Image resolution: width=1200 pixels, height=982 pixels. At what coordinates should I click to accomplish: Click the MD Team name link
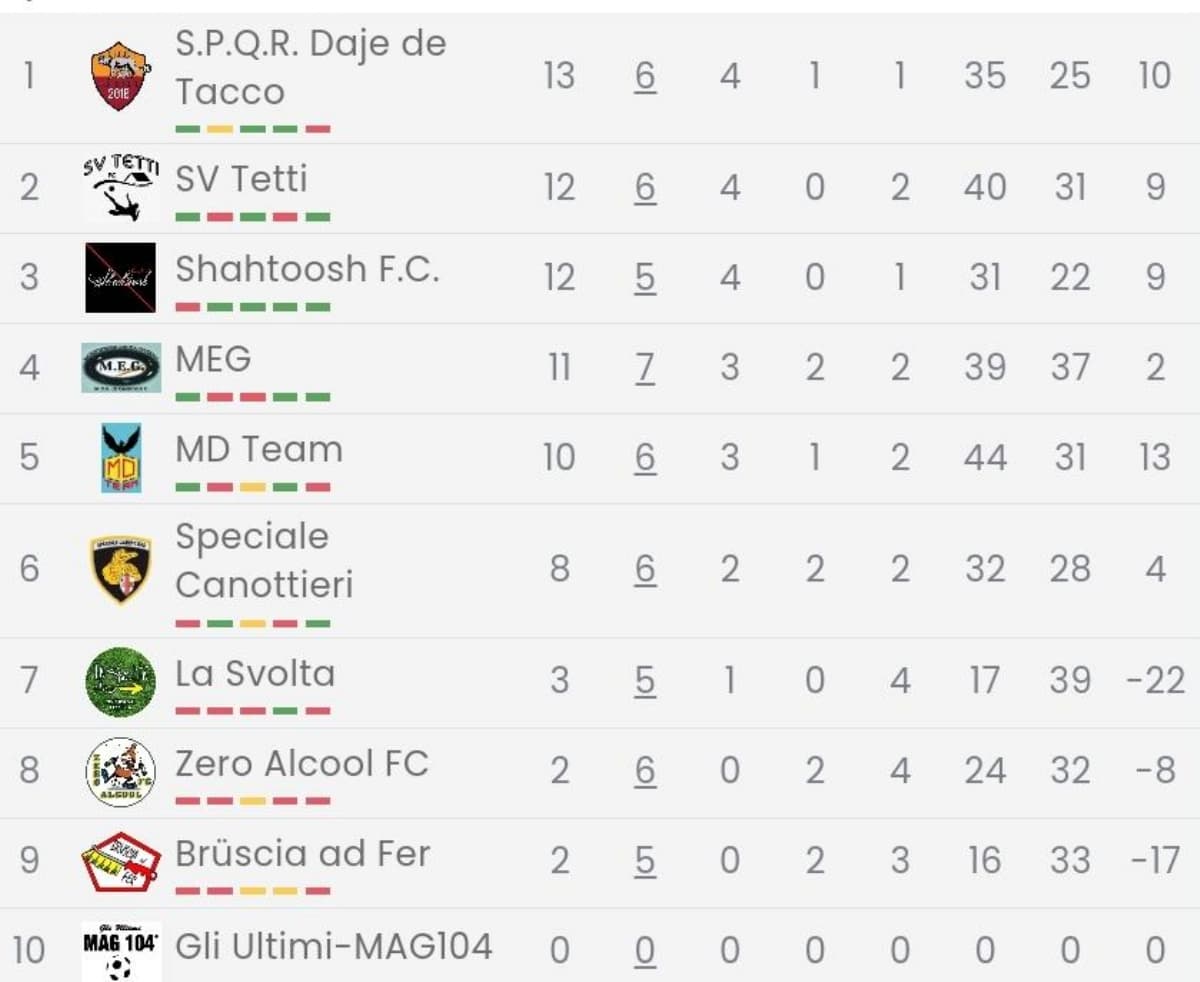tap(259, 449)
